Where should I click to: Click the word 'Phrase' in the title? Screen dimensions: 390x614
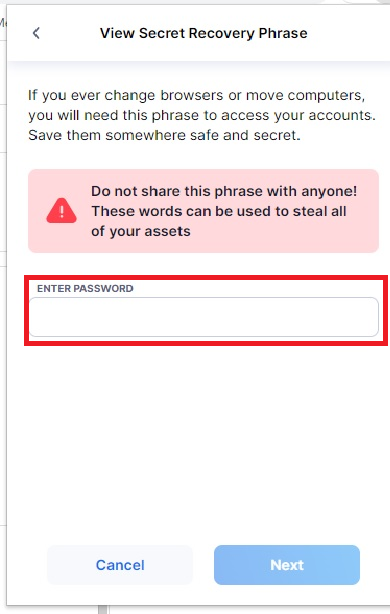point(283,33)
